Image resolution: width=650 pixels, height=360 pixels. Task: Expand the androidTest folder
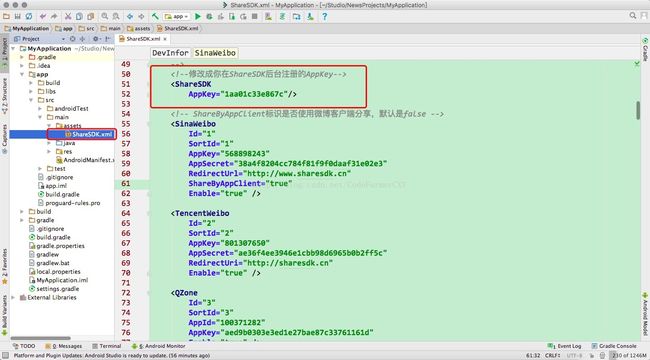tap(40, 109)
